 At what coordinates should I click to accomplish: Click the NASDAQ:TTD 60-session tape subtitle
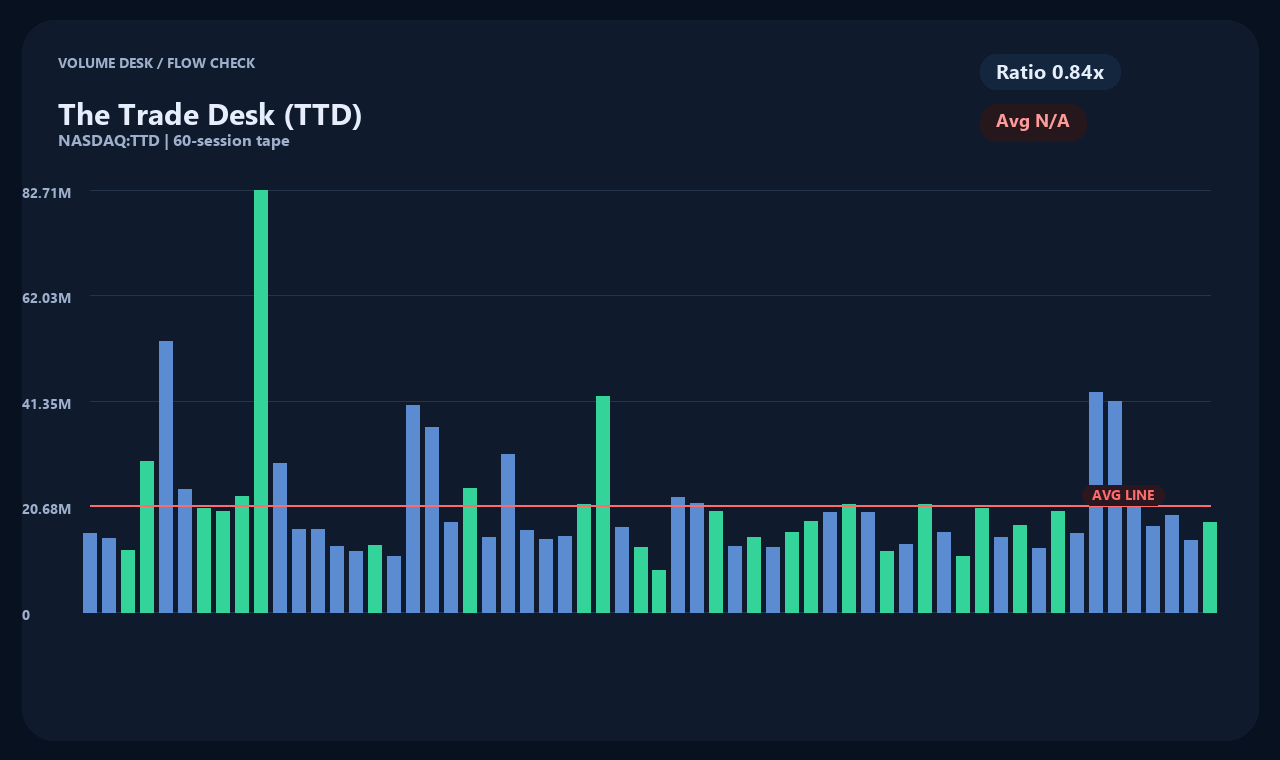[174, 141]
